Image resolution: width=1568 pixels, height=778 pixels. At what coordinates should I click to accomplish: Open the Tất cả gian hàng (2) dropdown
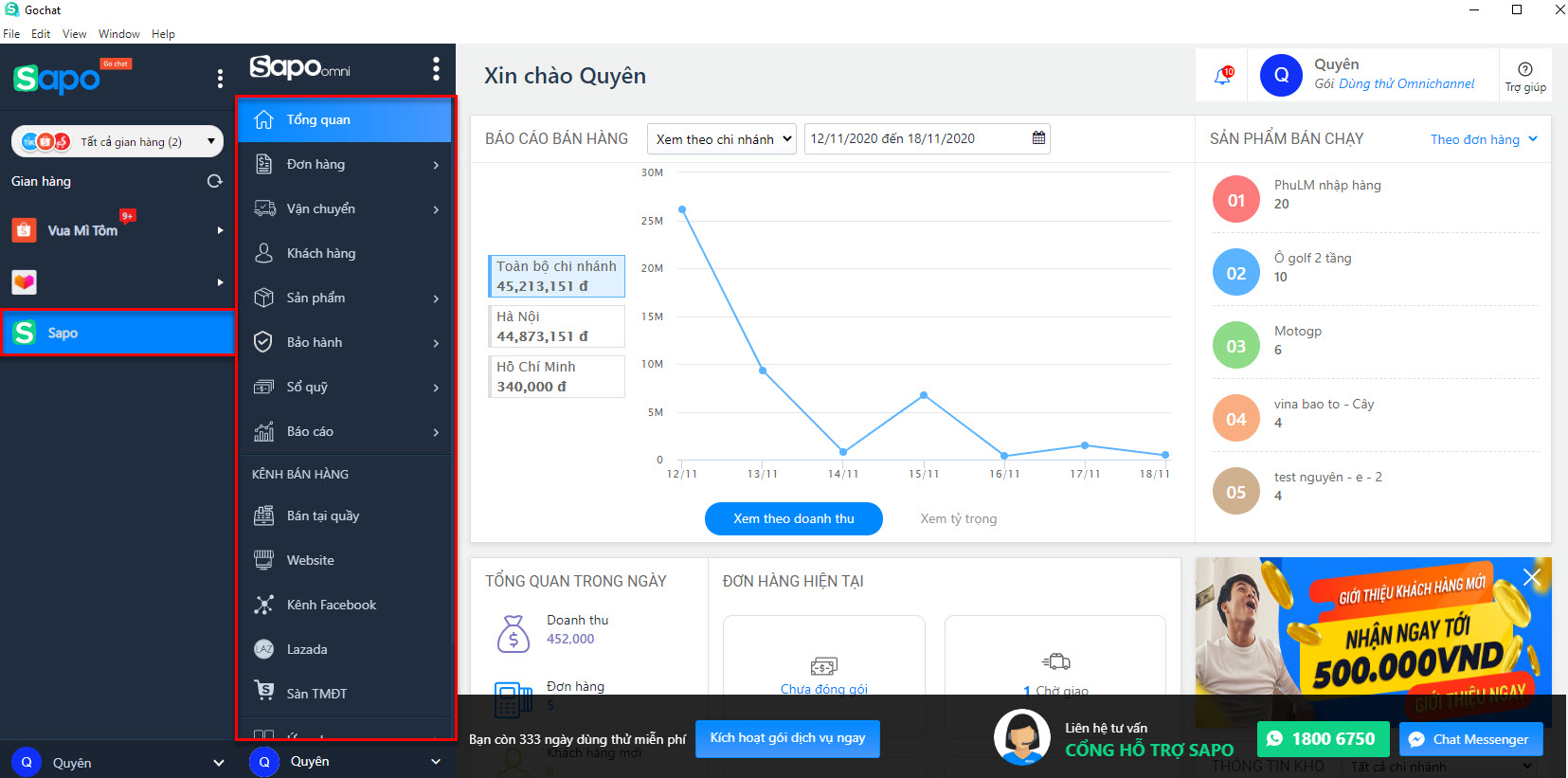[117, 142]
